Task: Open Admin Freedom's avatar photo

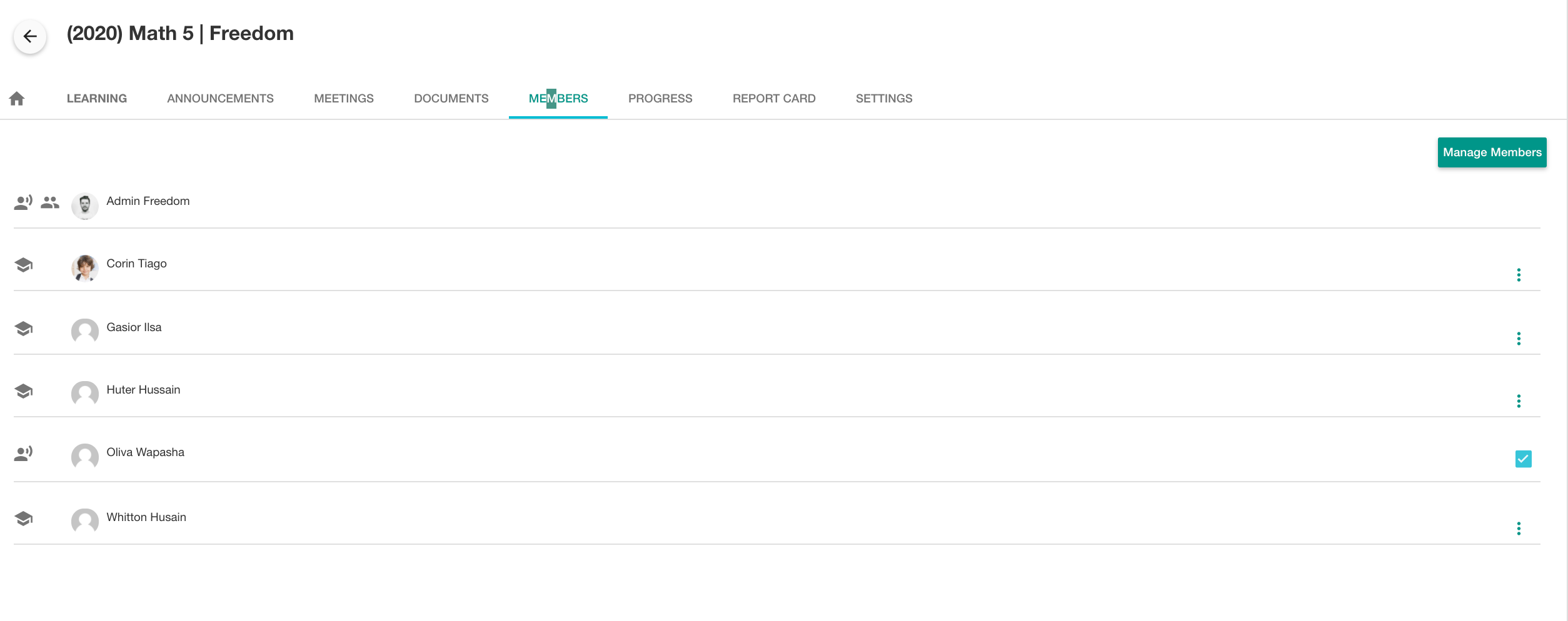Action: [85, 206]
